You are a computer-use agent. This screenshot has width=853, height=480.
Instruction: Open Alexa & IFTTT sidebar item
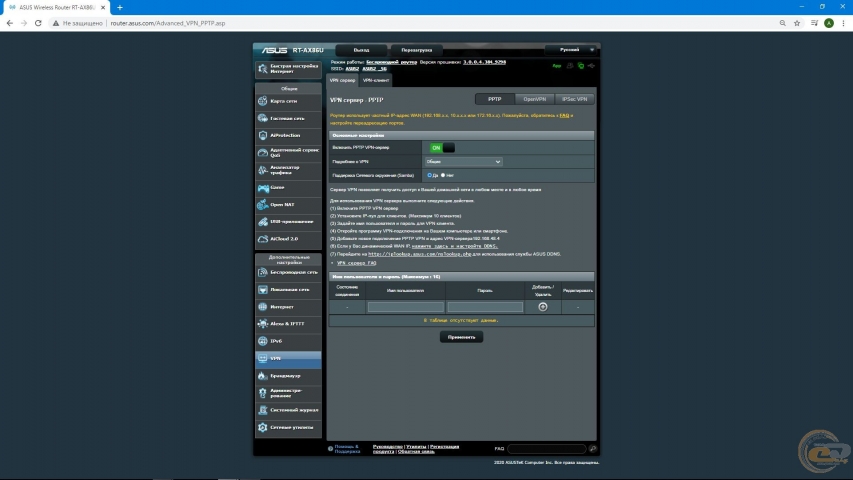[x=288, y=324]
